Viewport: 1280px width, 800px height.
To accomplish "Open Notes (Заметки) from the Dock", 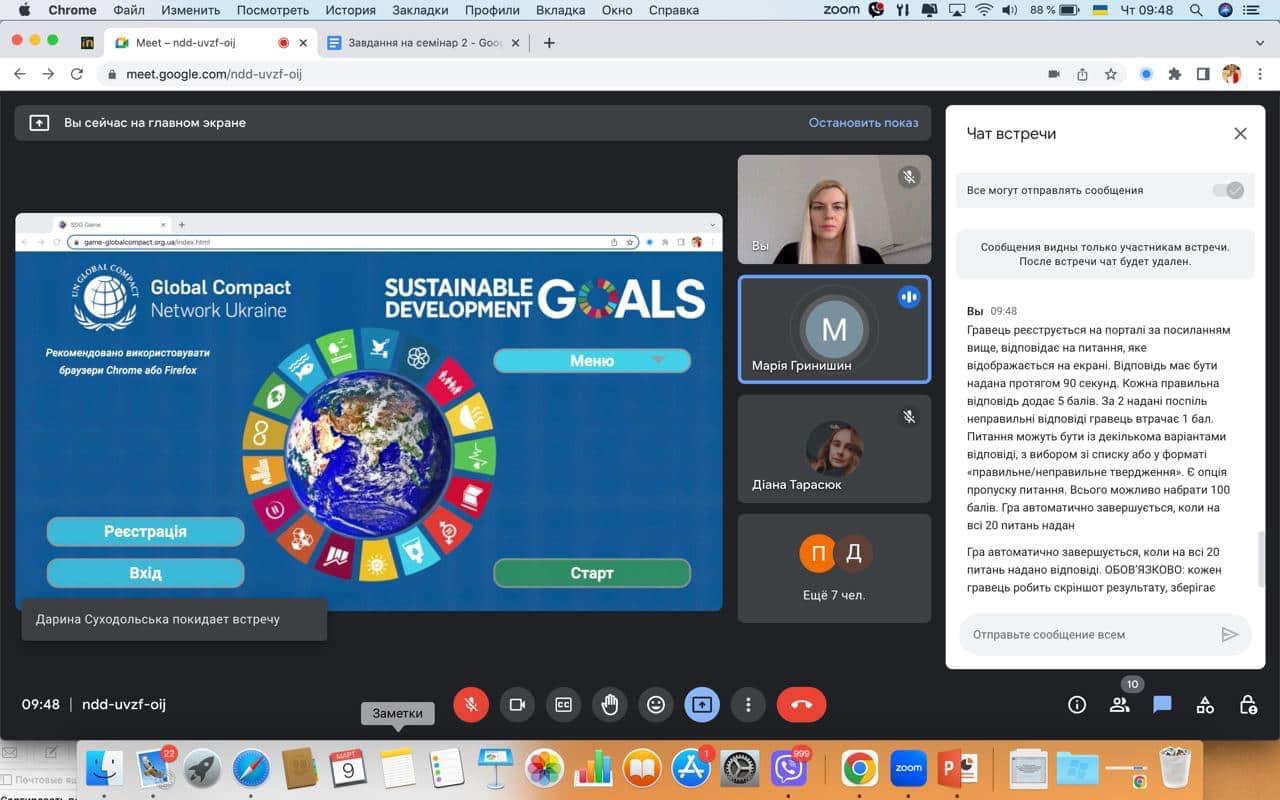I will tap(397, 768).
